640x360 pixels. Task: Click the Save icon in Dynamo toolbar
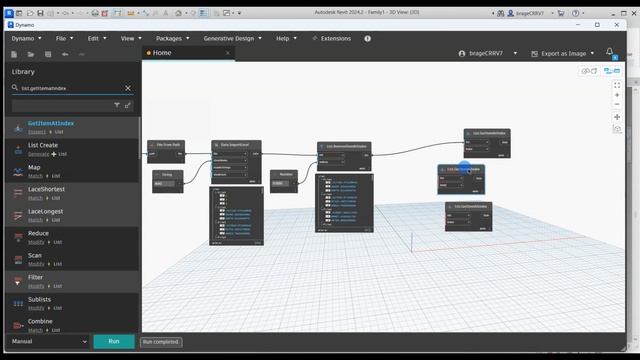[48, 54]
